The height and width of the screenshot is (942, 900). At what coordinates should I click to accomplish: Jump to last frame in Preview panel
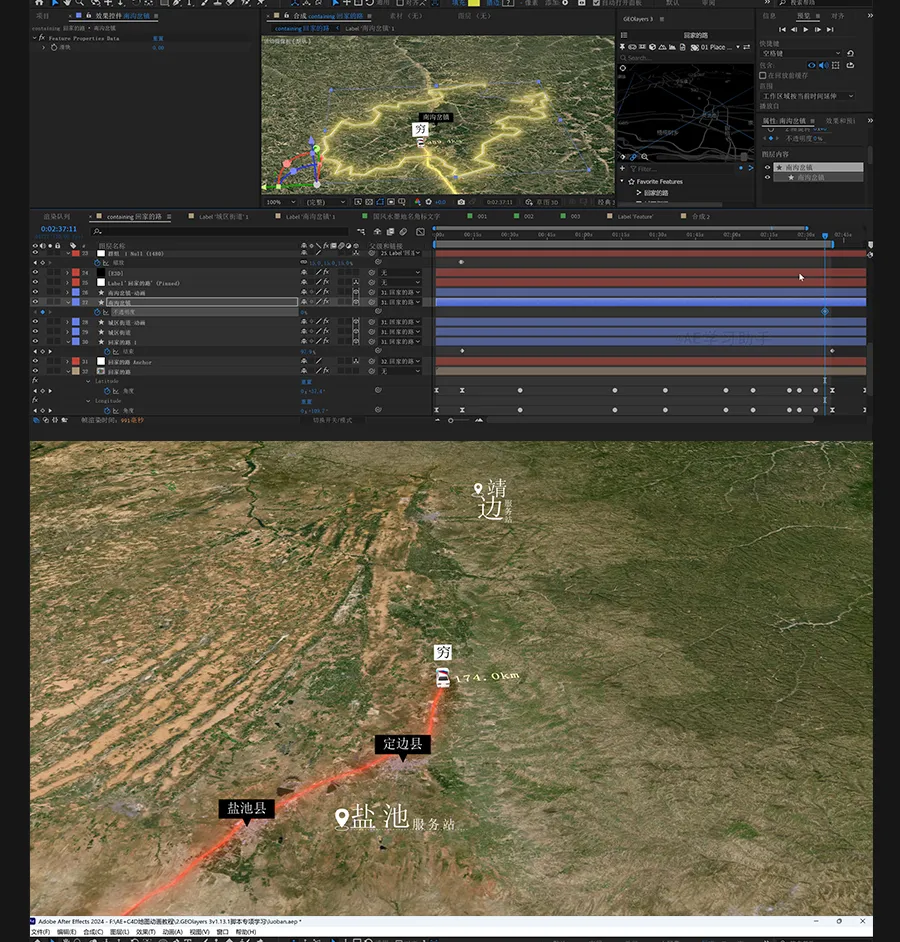830,29
